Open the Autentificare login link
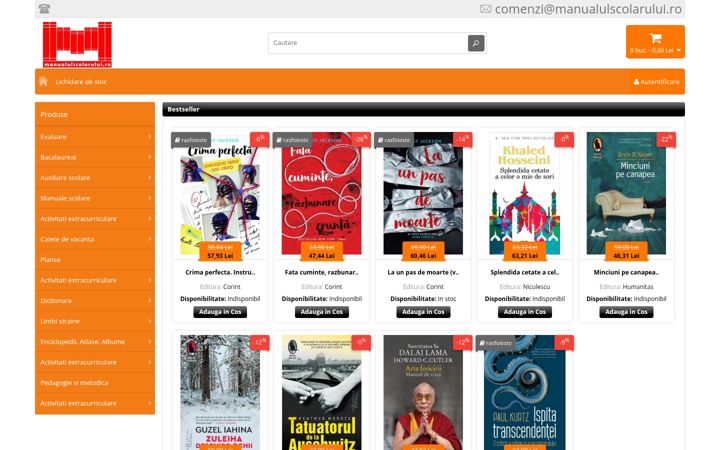The width and height of the screenshot is (720, 450). [x=659, y=82]
